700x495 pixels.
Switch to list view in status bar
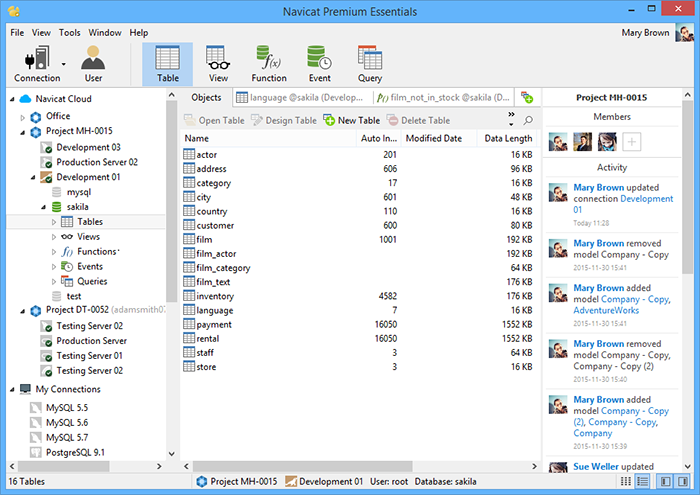[642, 481]
